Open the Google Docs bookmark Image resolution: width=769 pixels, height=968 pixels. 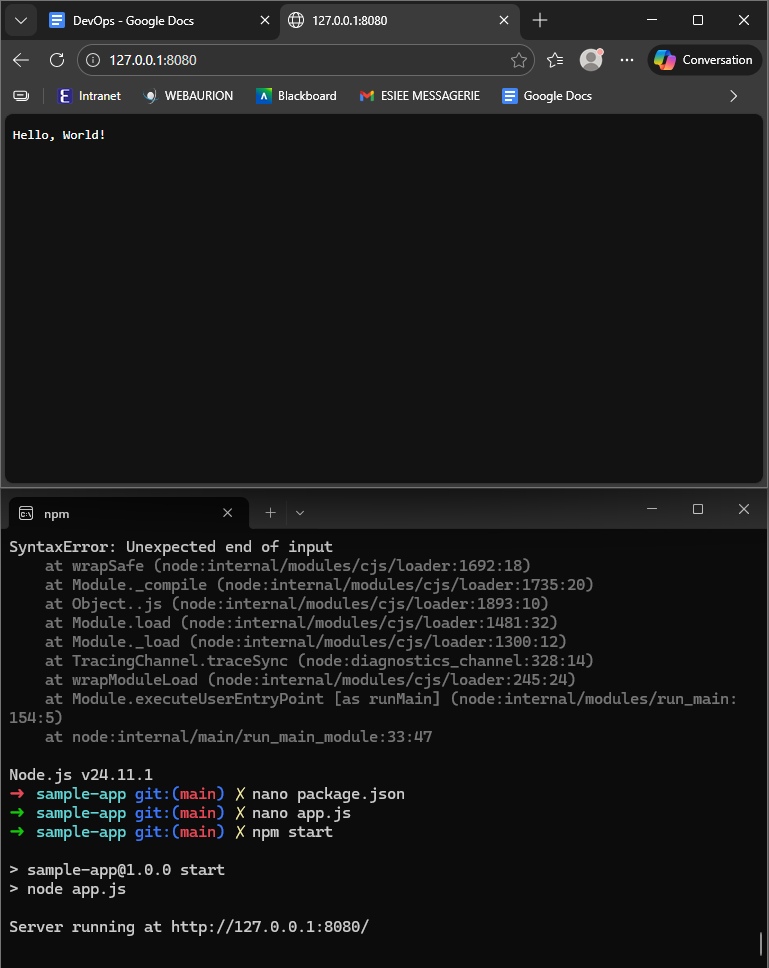[x=547, y=96]
